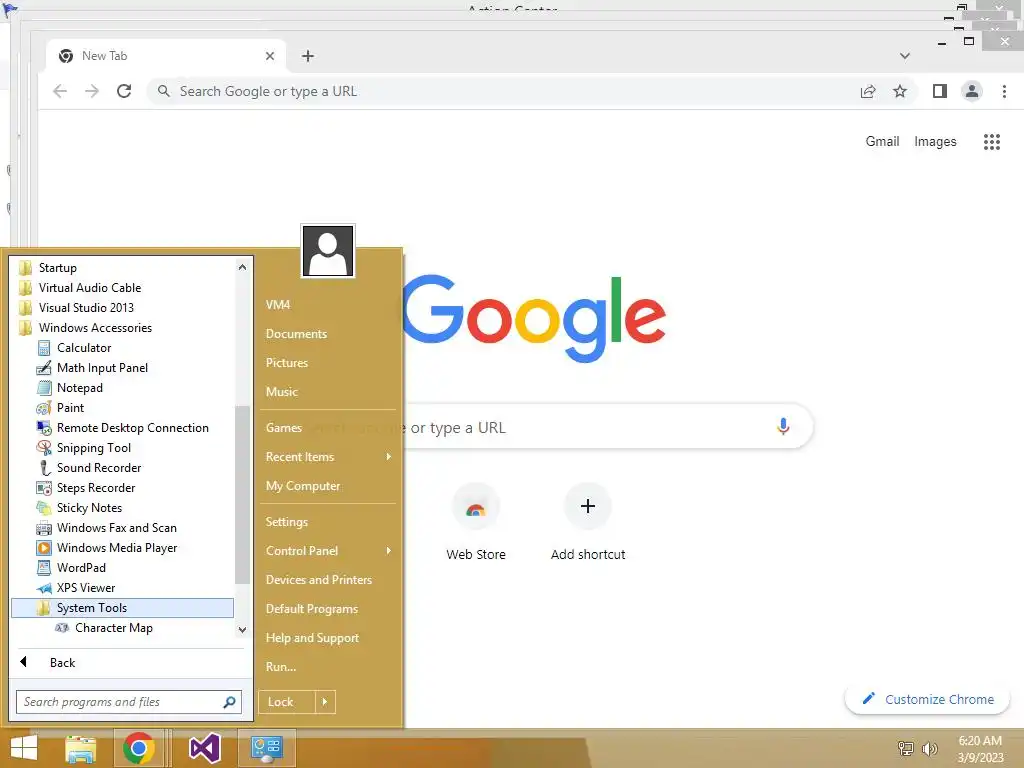This screenshot has width=1024, height=768.
Task: Open Chrome profile avatar menu
Action: tap(972, 91)
